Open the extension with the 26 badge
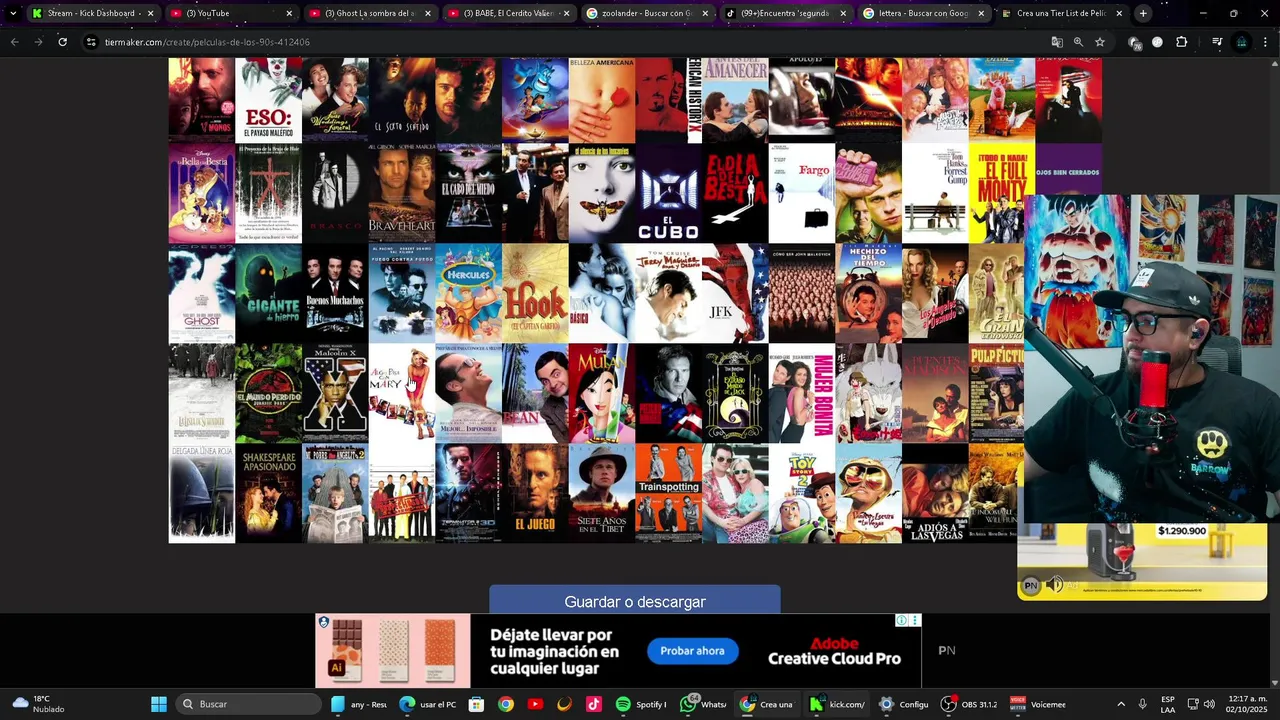 click(x=1134, y=42)
